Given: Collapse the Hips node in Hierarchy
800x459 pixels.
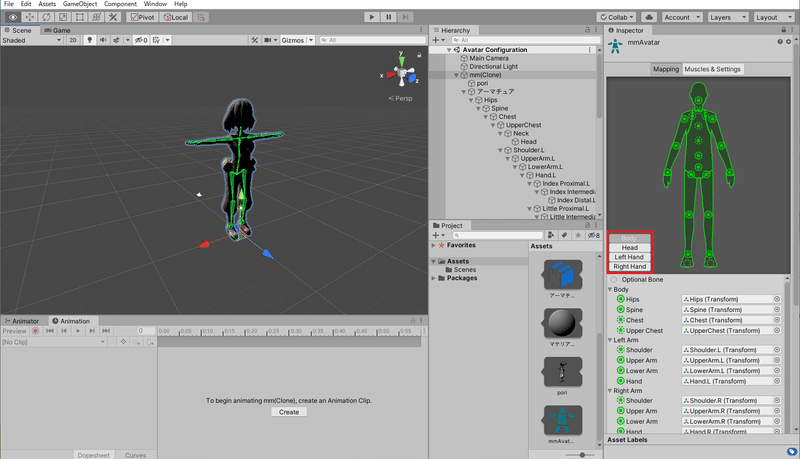Looking at the screenshot, I should point(471,100).
